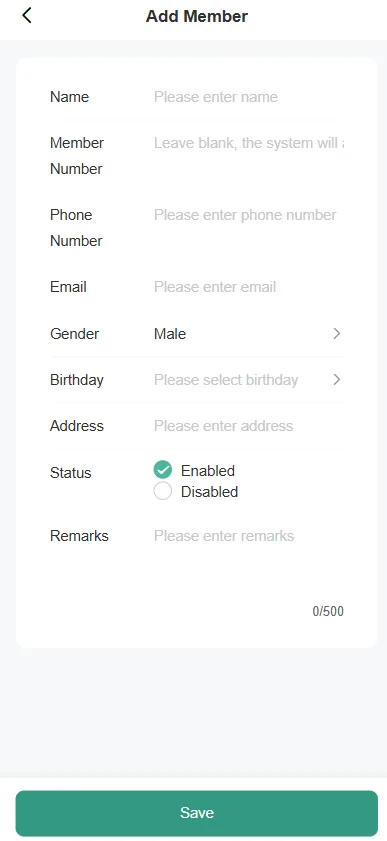Viewport: 387px width, 841px height.
Task: Click the Birthday row label
Action: (77, 380)
